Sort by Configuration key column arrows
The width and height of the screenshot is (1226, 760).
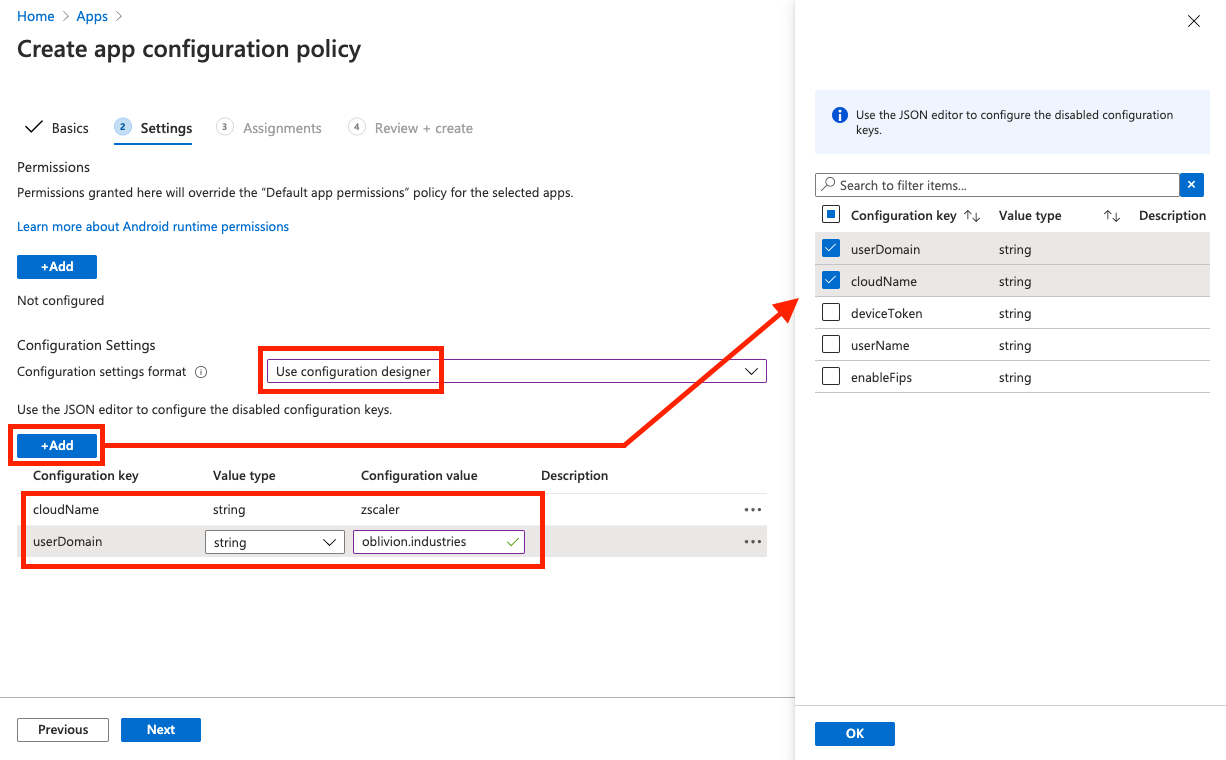971,216
